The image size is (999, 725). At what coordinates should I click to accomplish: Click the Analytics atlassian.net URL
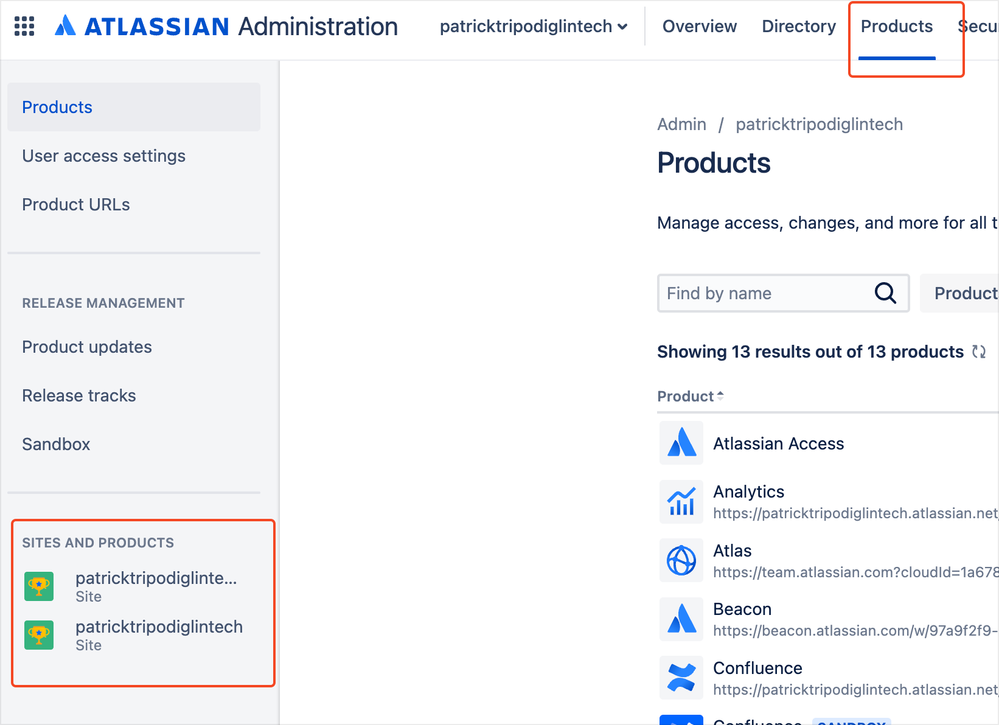coord(856,513)
